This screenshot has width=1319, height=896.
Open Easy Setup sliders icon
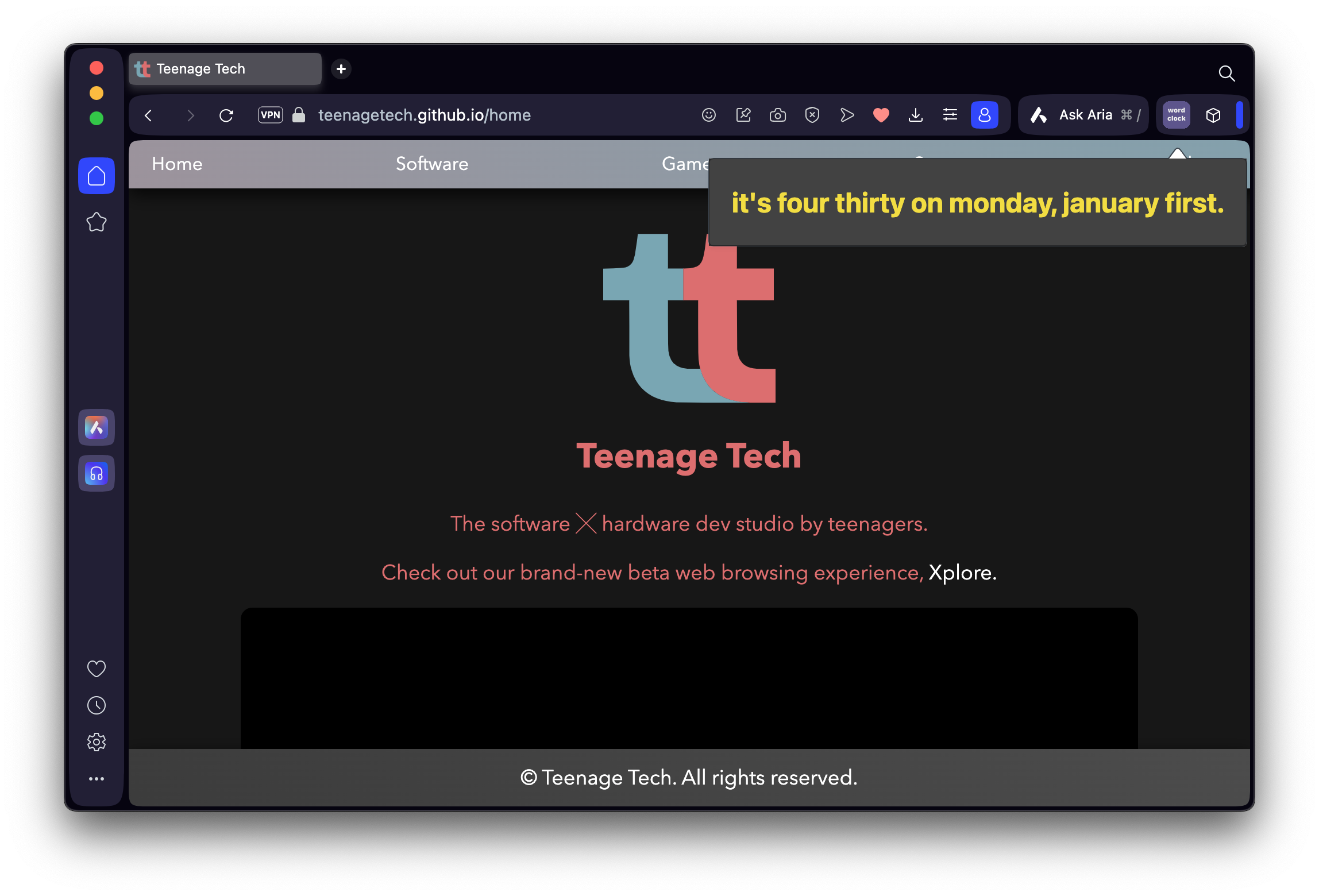(x=950, y=115)
